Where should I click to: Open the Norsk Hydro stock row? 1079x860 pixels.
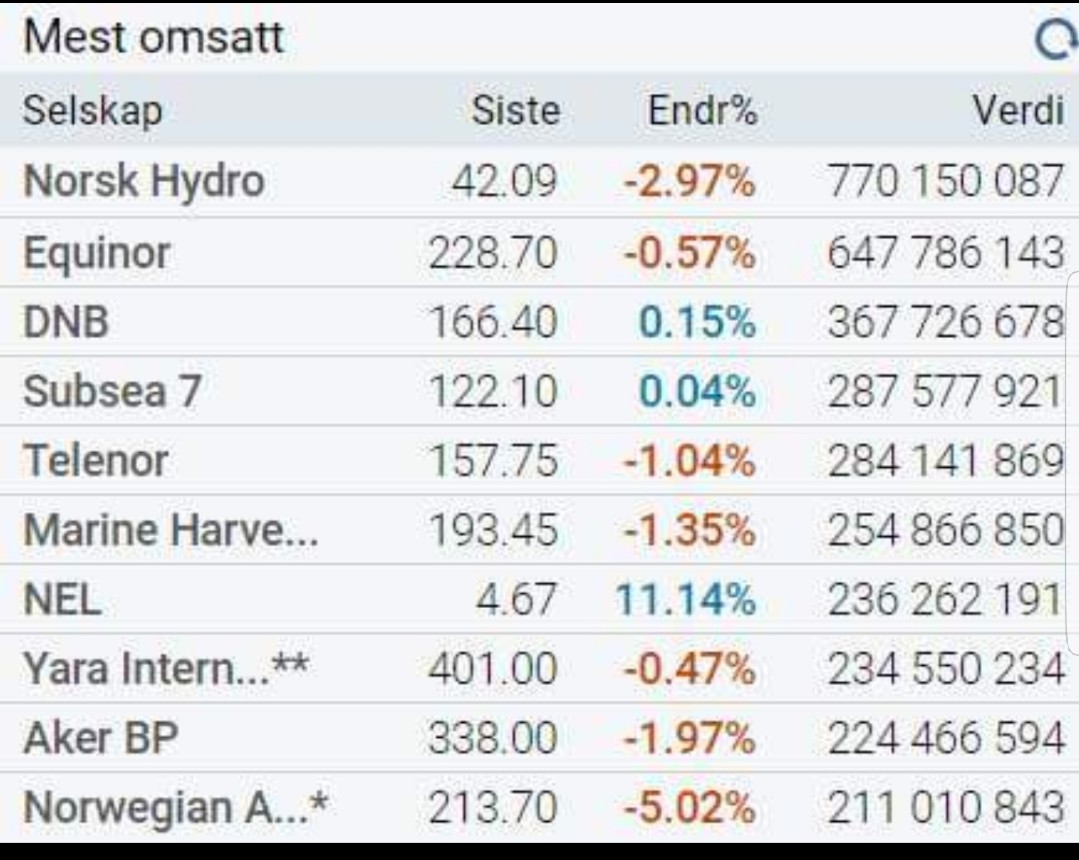tap(144, 182)
